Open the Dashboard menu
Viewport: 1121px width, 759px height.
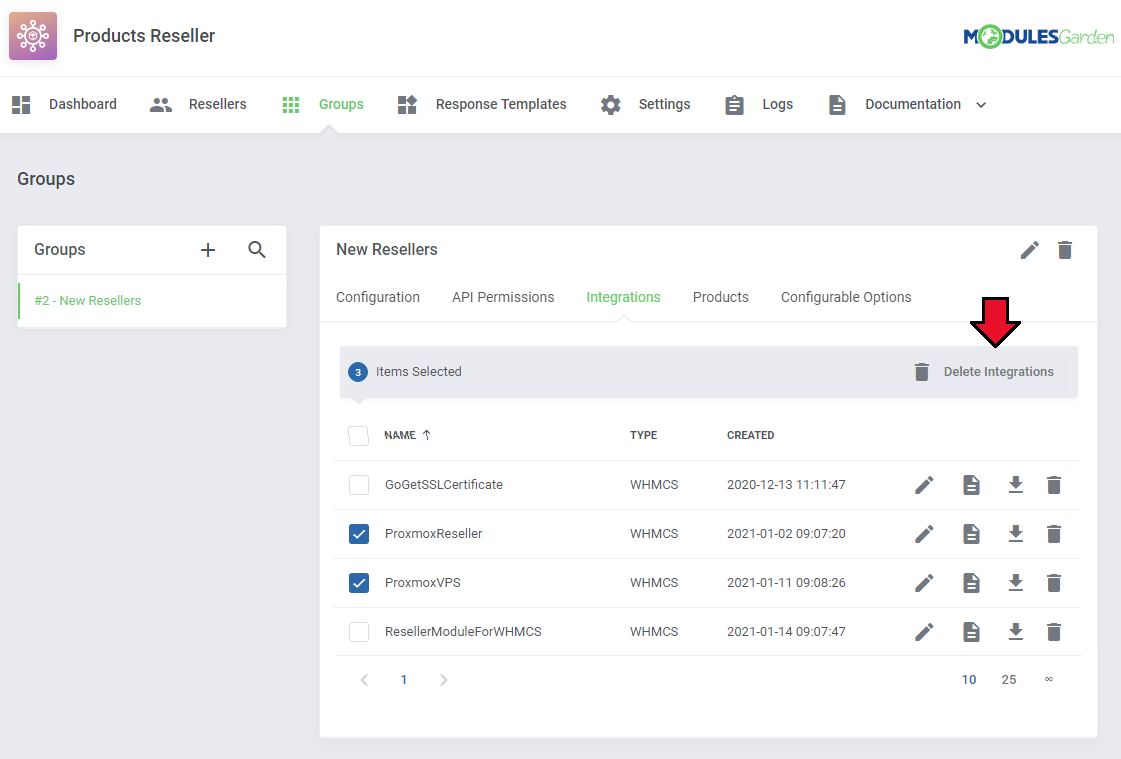tap(64, 104)
